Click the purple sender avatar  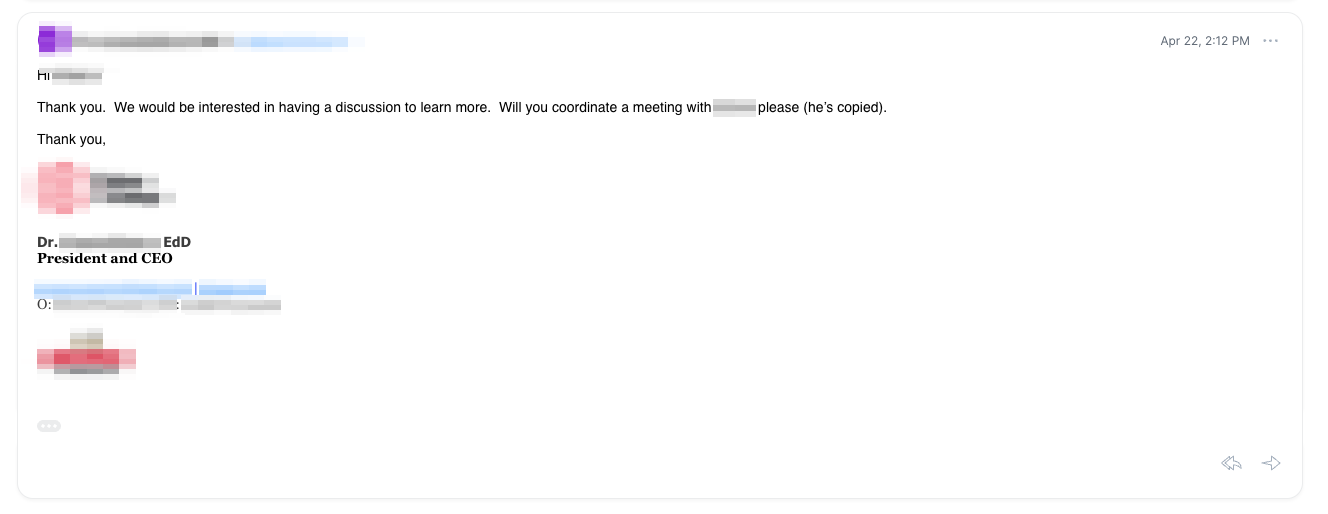[55, 40]
